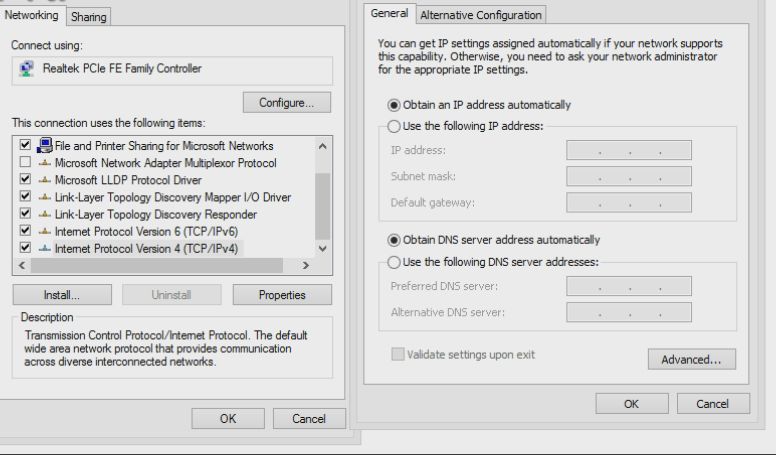This screenshot has height=455, width=776.
Task: Click the Realtek network adapter icon
Action: (26, 68)
